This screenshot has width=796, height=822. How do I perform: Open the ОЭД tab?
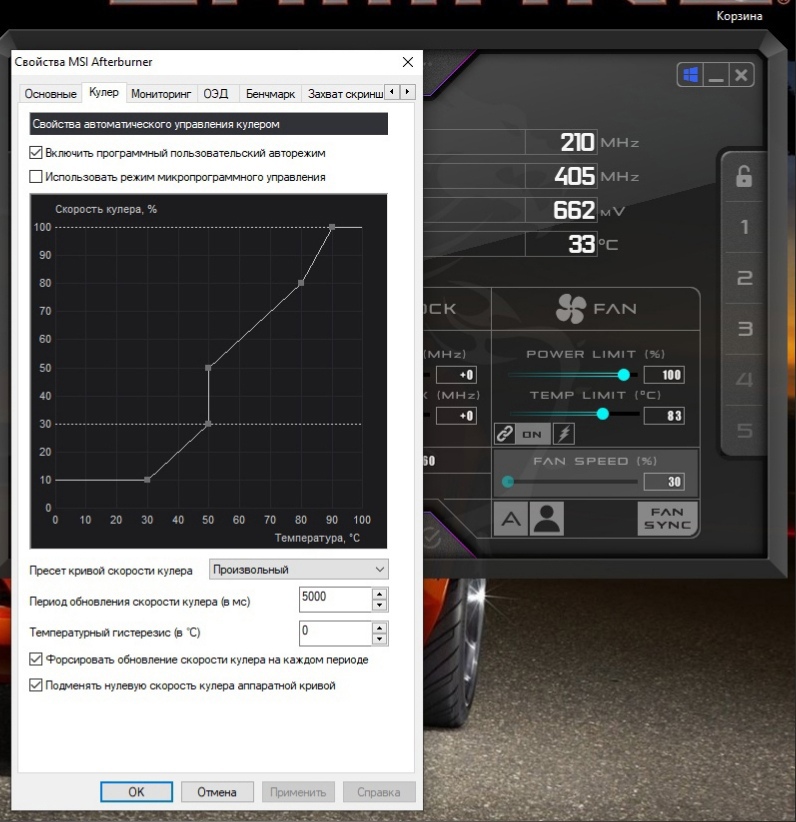(216, 94)
